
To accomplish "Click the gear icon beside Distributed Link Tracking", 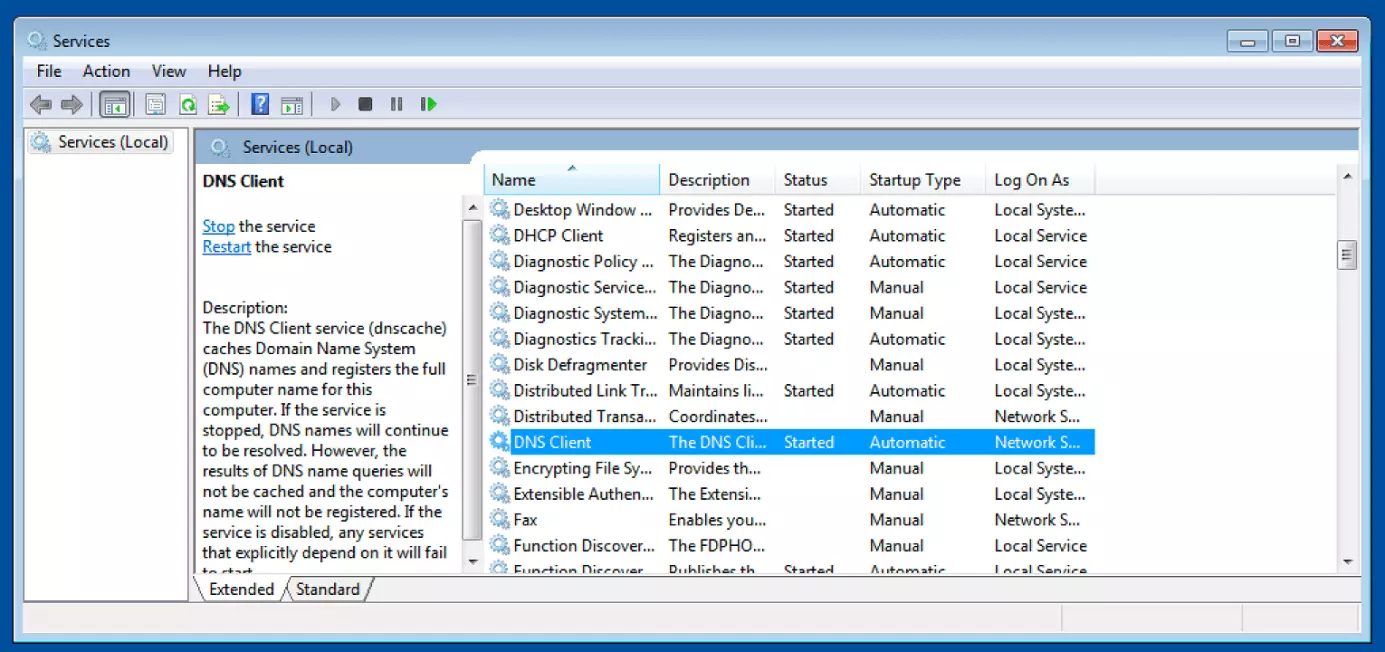I will click(499, 391).
